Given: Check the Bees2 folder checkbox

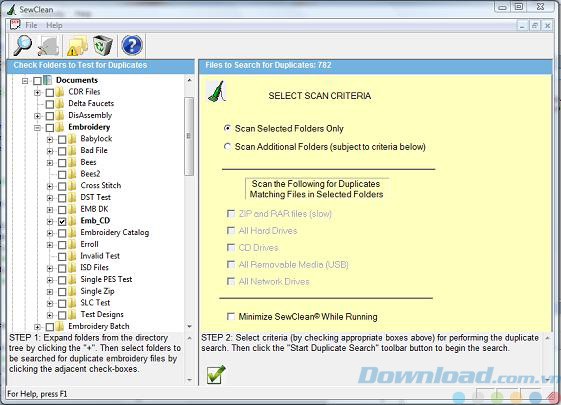Looking at the screenshot, I should (x=62, y=174).
